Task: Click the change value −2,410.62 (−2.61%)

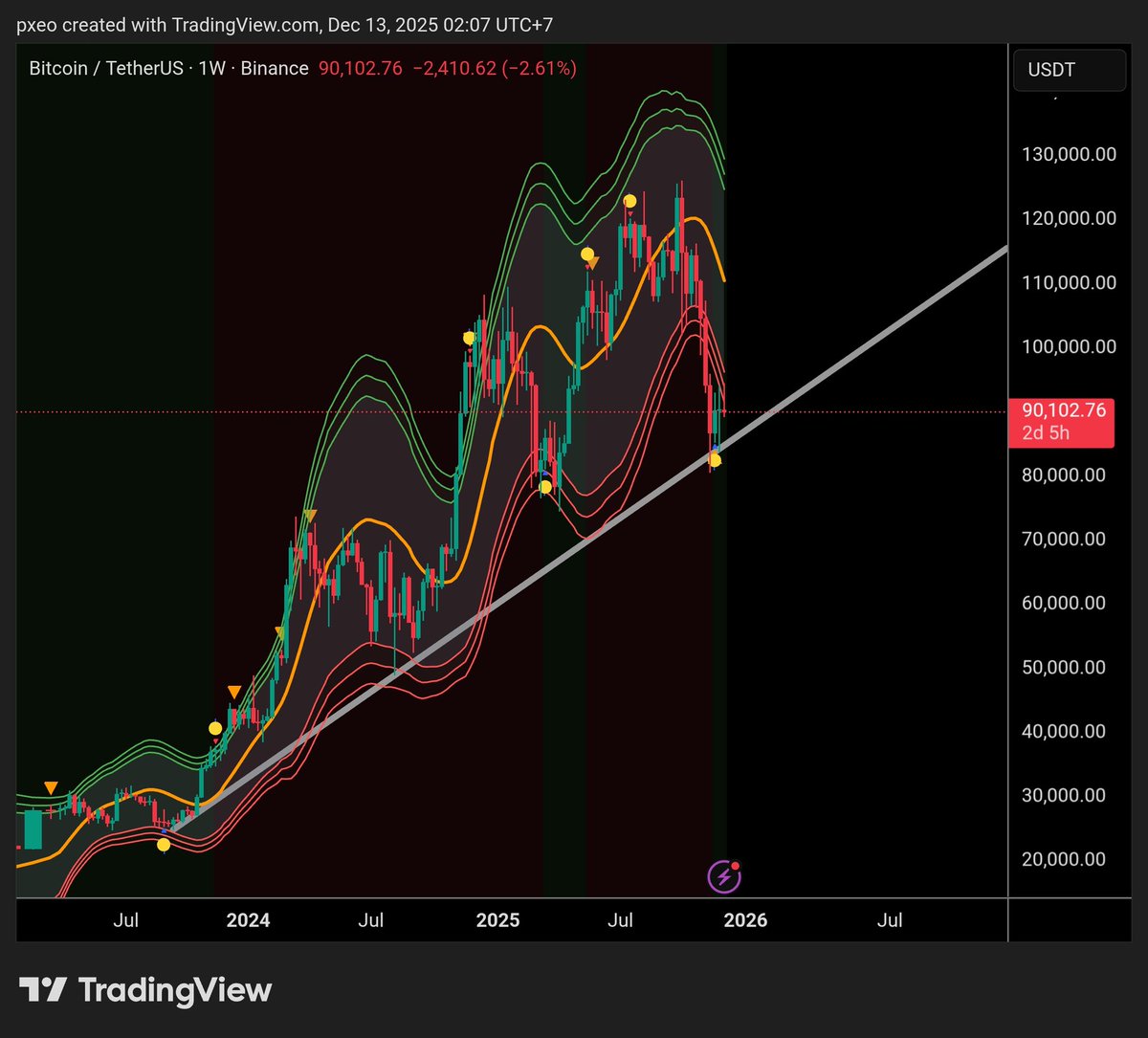Action: coord(496,69)
